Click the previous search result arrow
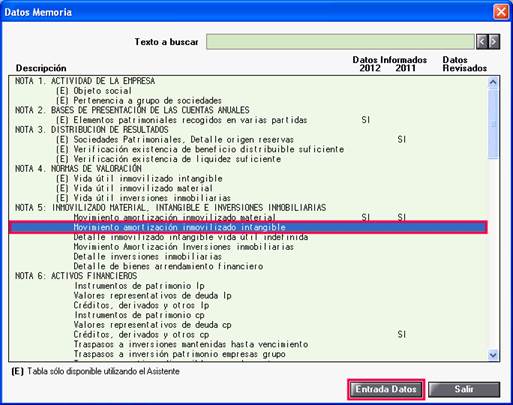 click(x=482, y=42)
